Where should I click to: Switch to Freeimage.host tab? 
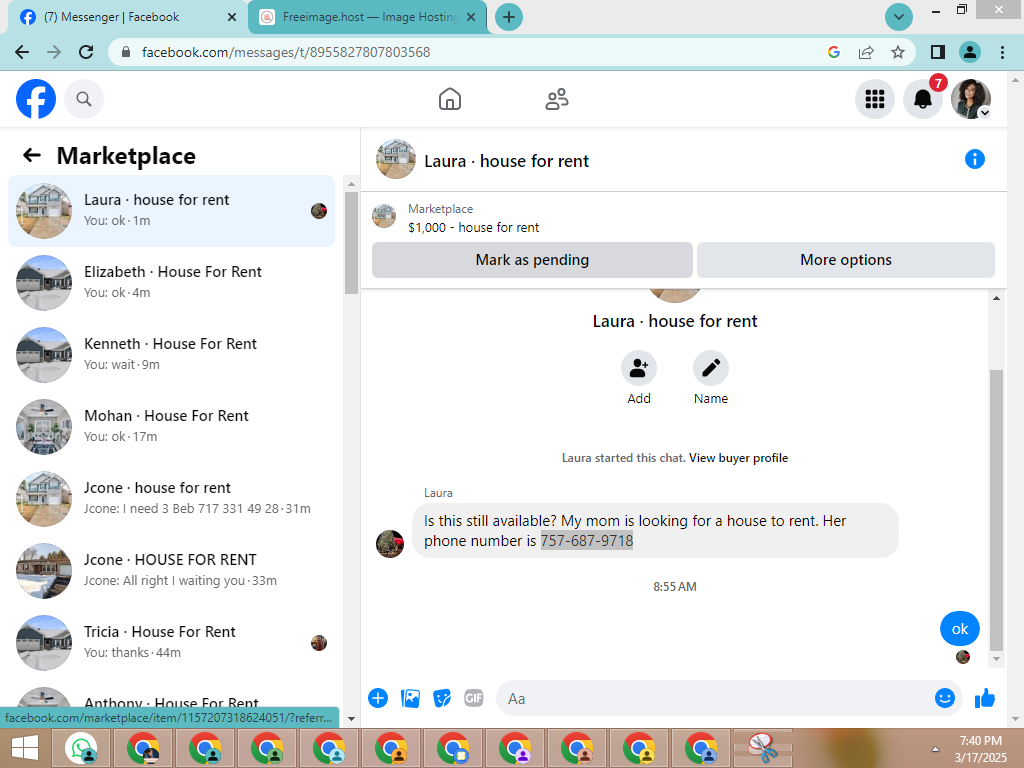tap(368, 17)
